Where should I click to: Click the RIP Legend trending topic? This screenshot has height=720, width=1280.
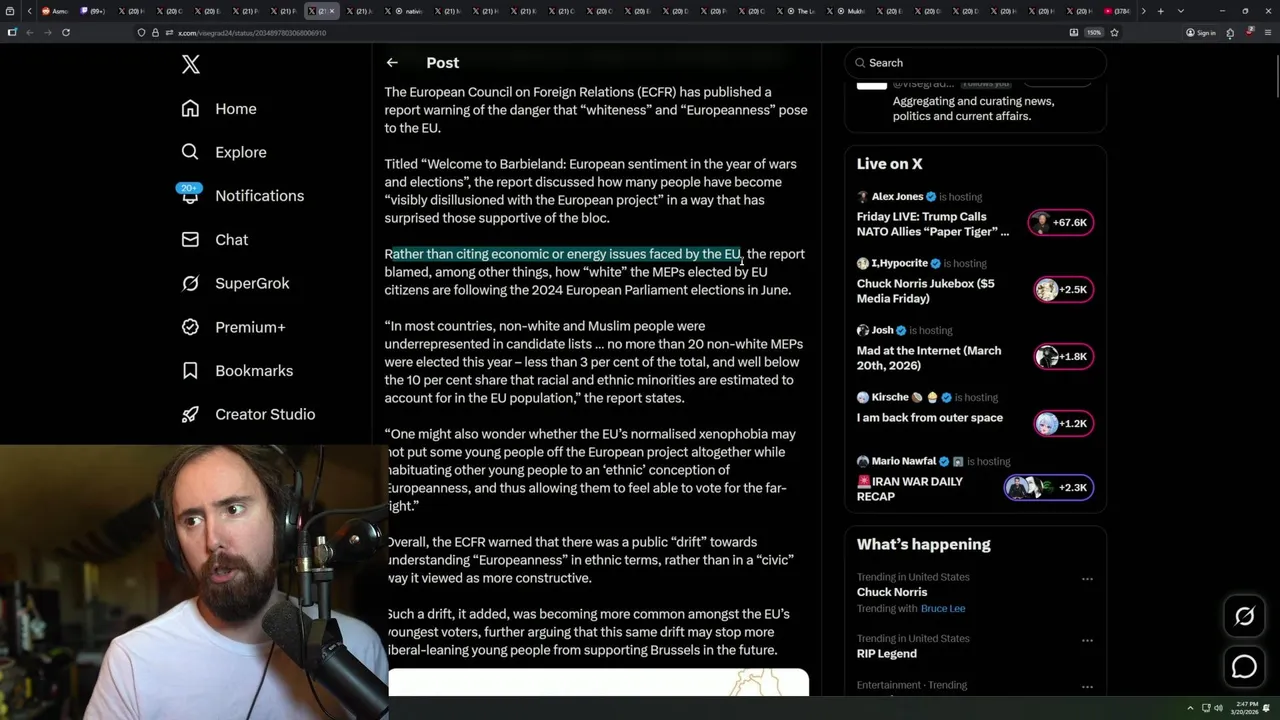pyautogui.click(x=887, y=654)
